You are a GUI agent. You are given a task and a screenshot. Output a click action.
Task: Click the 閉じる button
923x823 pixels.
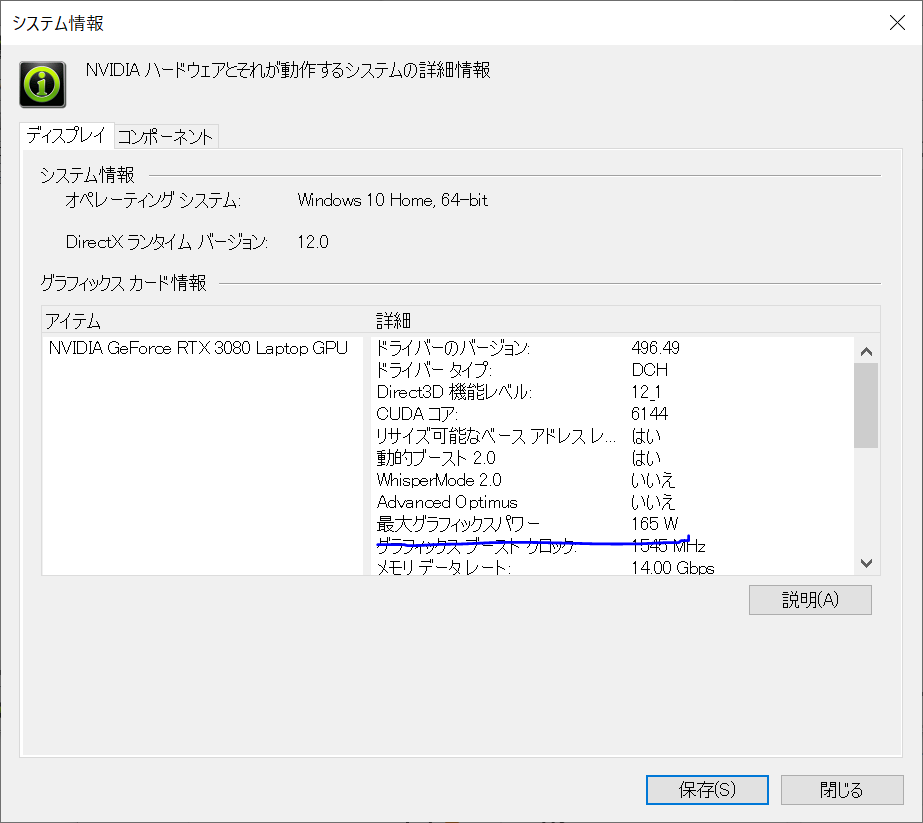(842, 789)
